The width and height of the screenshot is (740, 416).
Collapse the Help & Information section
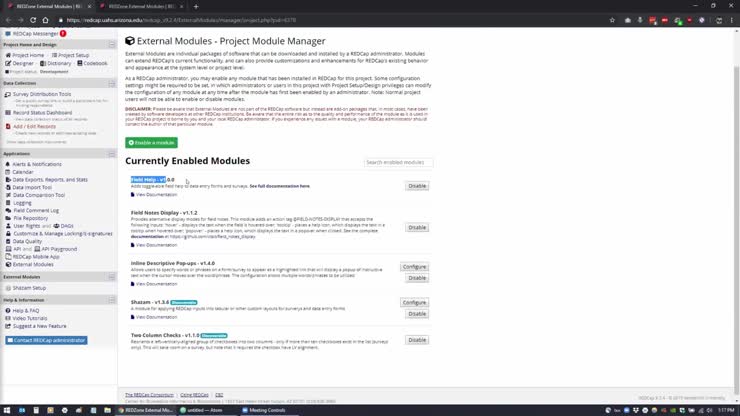pos(113,300)
